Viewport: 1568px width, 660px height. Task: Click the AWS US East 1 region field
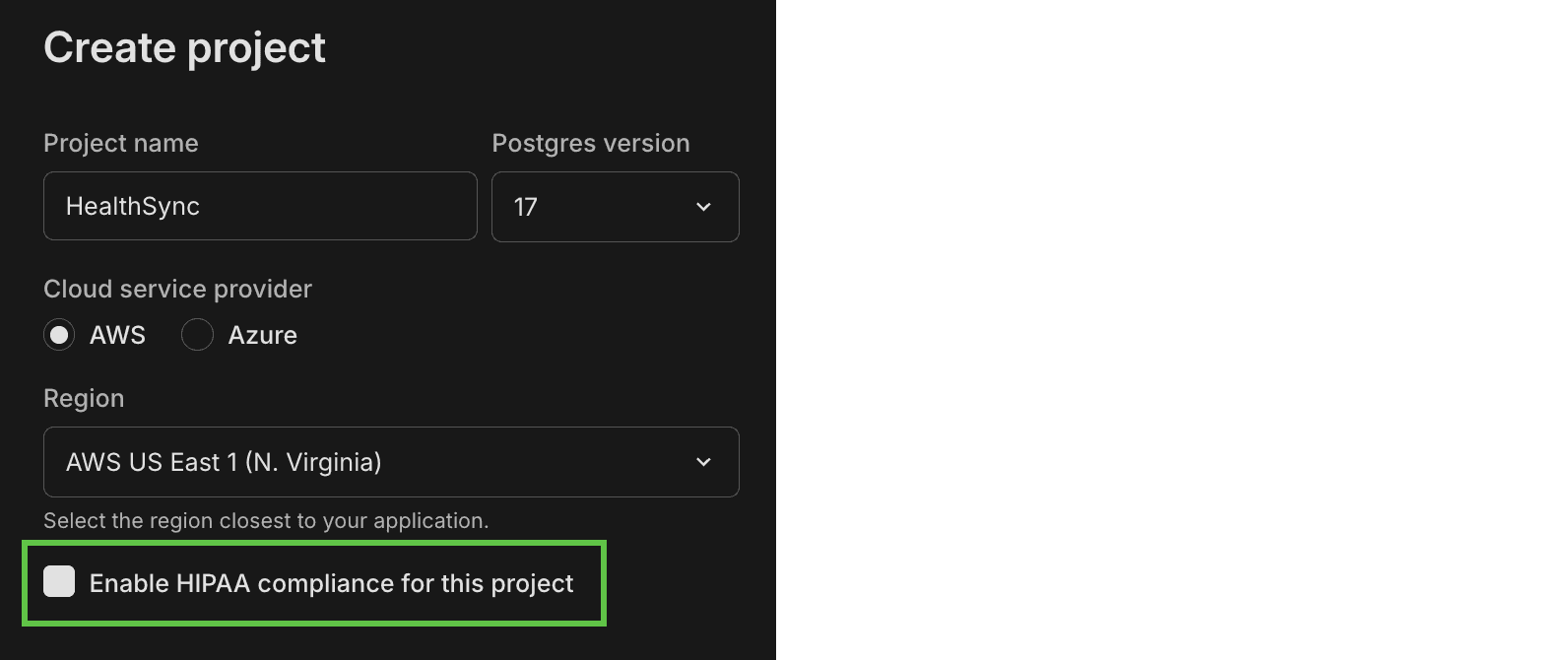(x=390, y=462)
